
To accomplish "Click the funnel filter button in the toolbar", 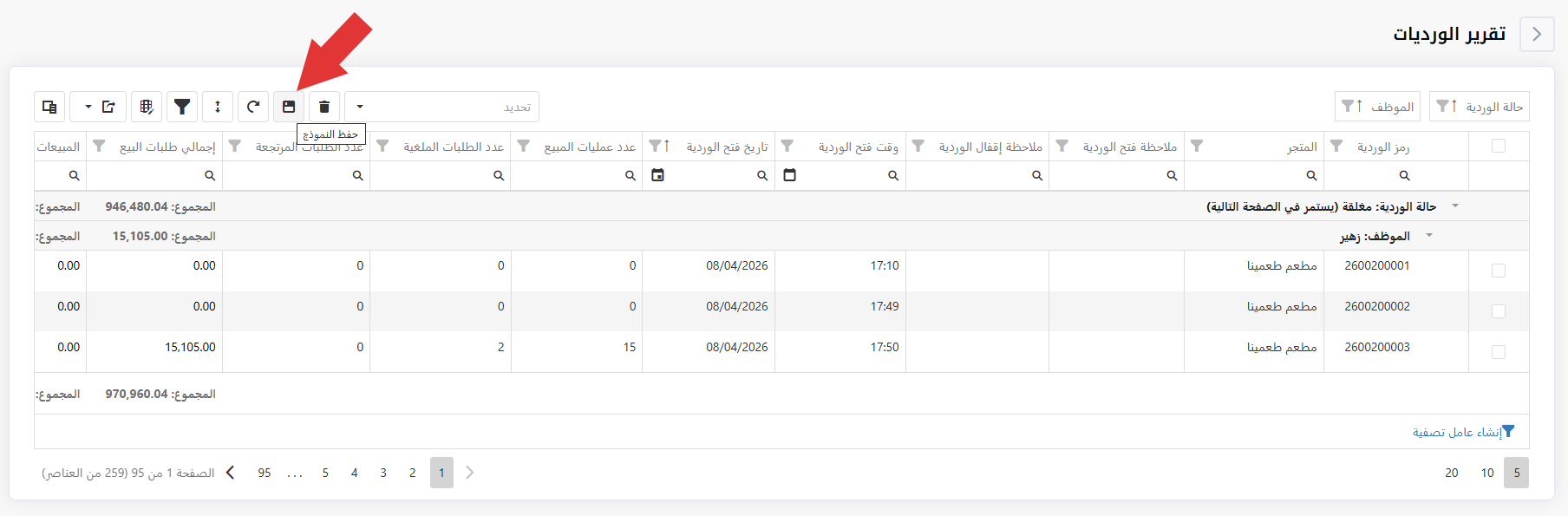I will click(182, 107).
